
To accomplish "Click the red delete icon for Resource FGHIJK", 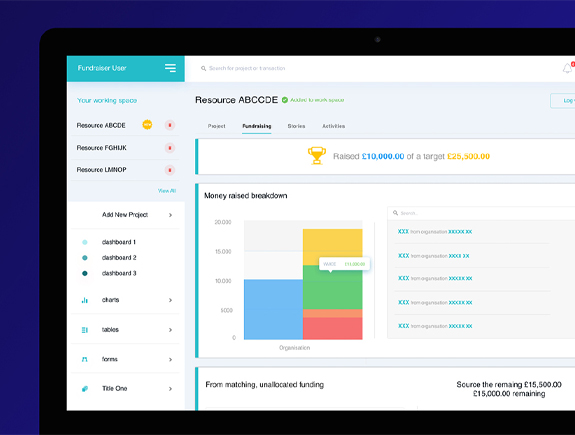I will coord(169,148).
